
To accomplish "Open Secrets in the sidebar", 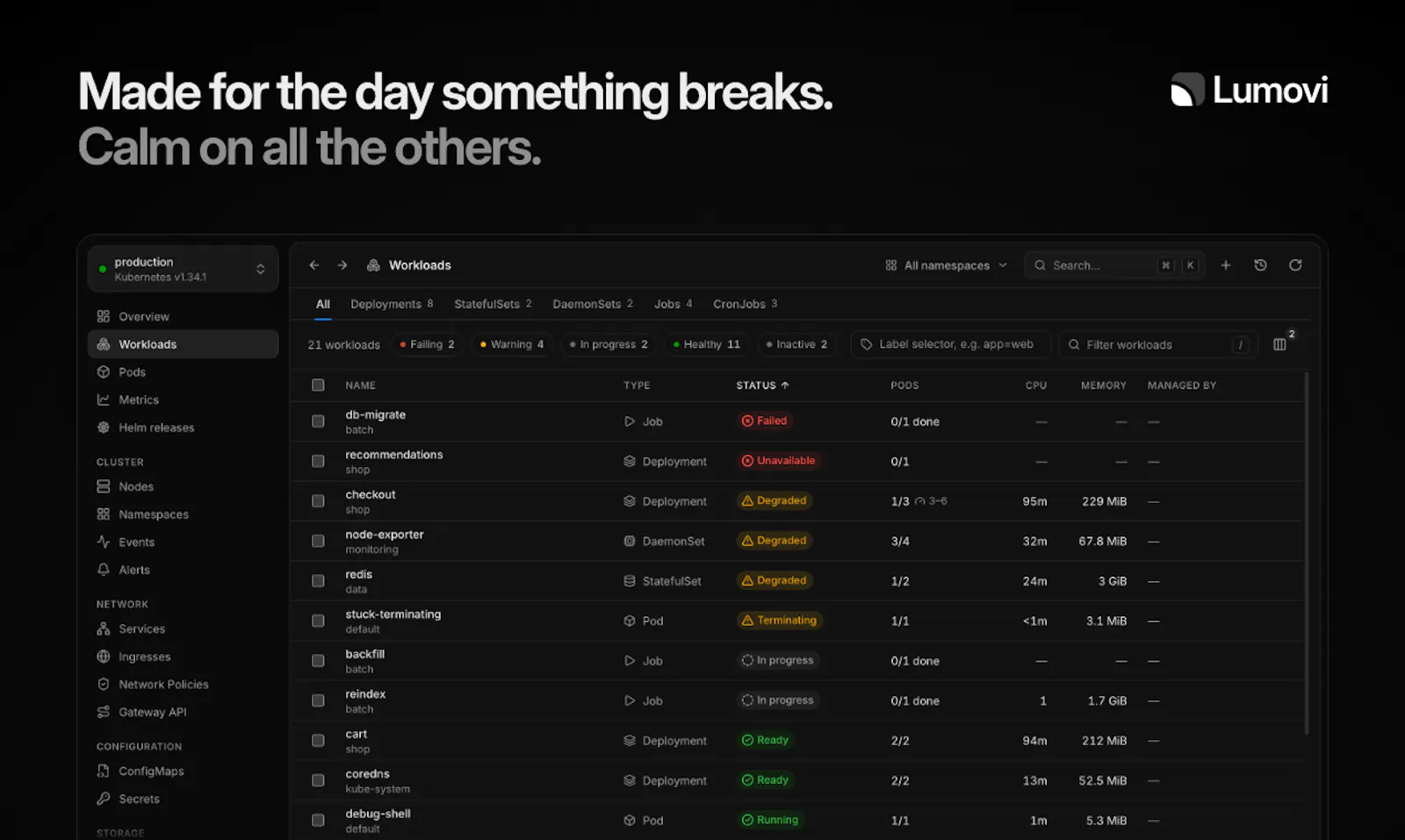I will (183, 799).
